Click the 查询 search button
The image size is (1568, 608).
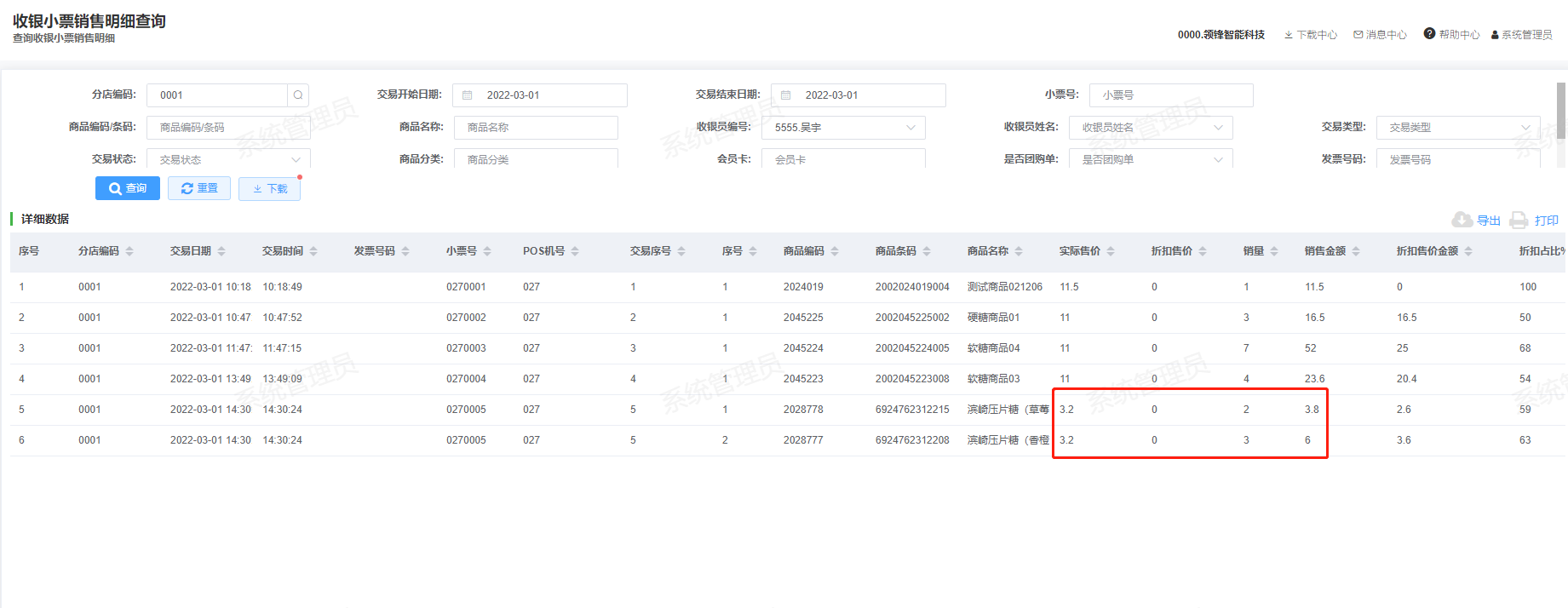tap(128, 188)
